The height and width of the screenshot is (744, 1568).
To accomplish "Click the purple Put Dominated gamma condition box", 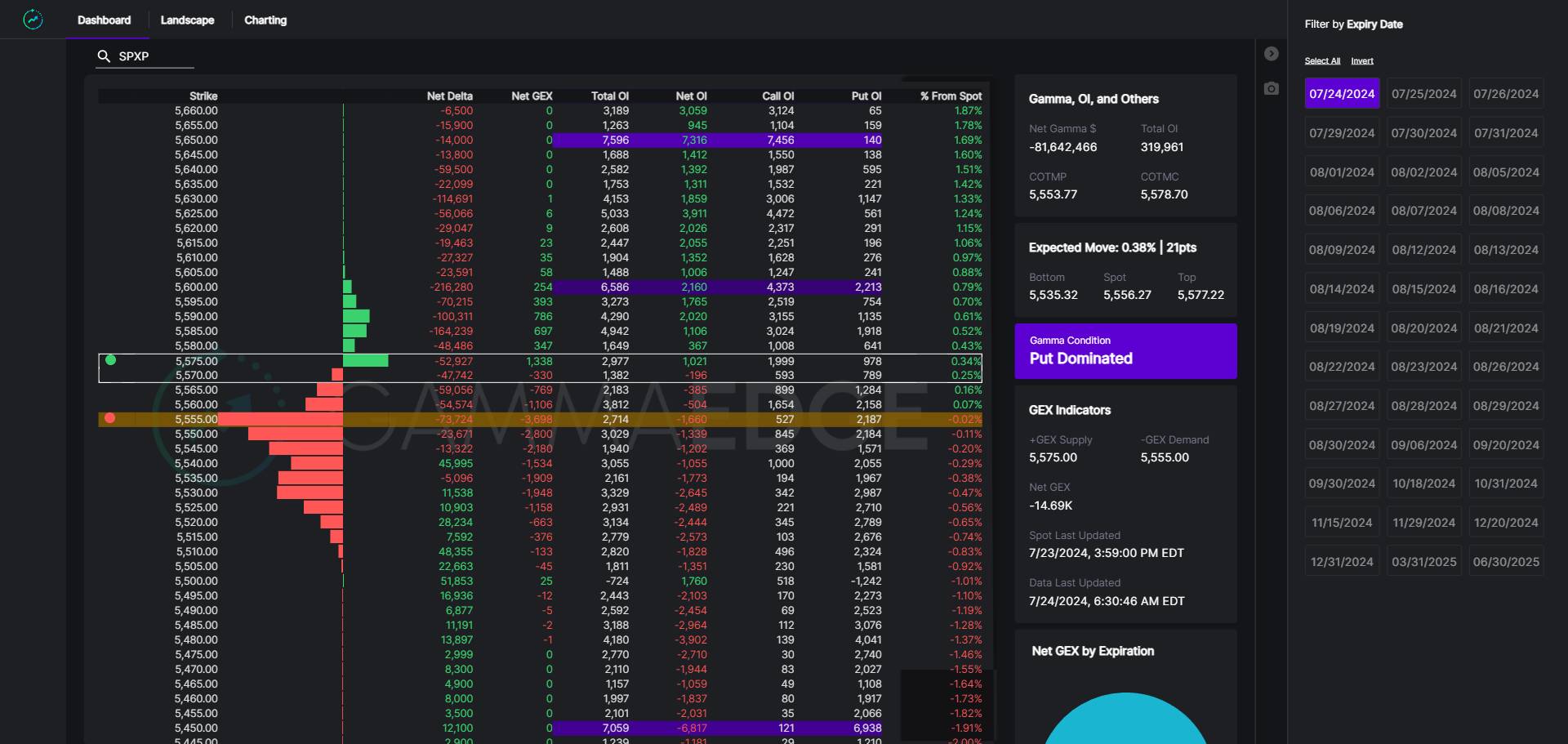I will click(1125, 351).
